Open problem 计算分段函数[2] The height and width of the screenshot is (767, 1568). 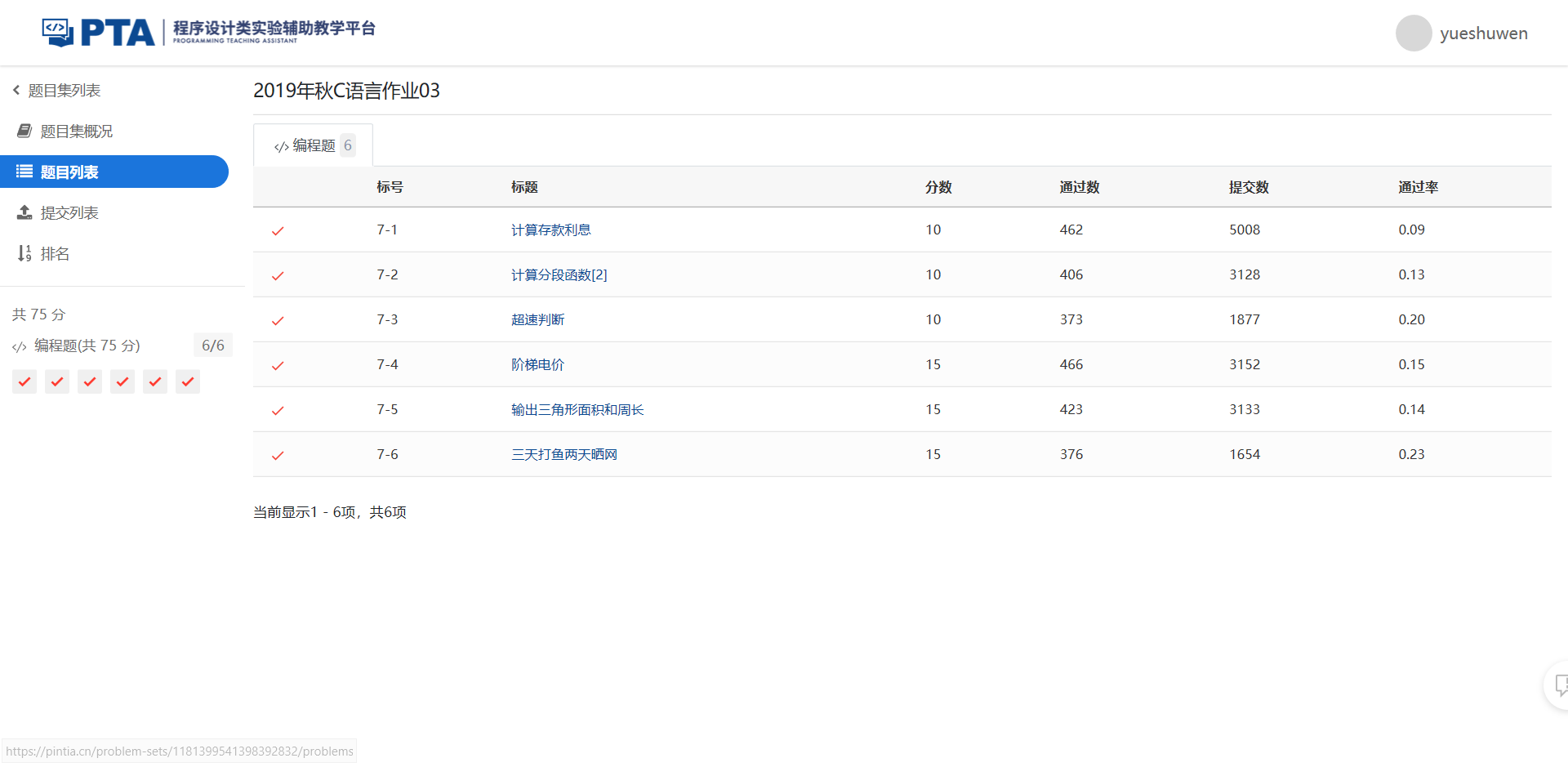(x=559, y=274)
